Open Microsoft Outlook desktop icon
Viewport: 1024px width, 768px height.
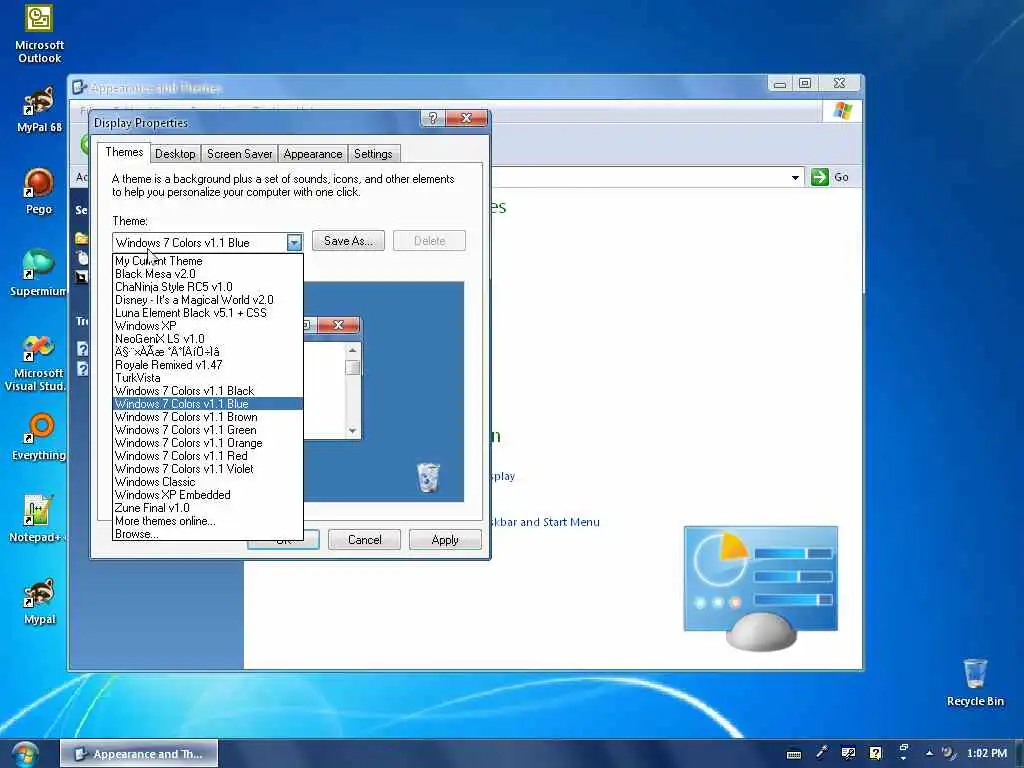(x=39, y=34)
